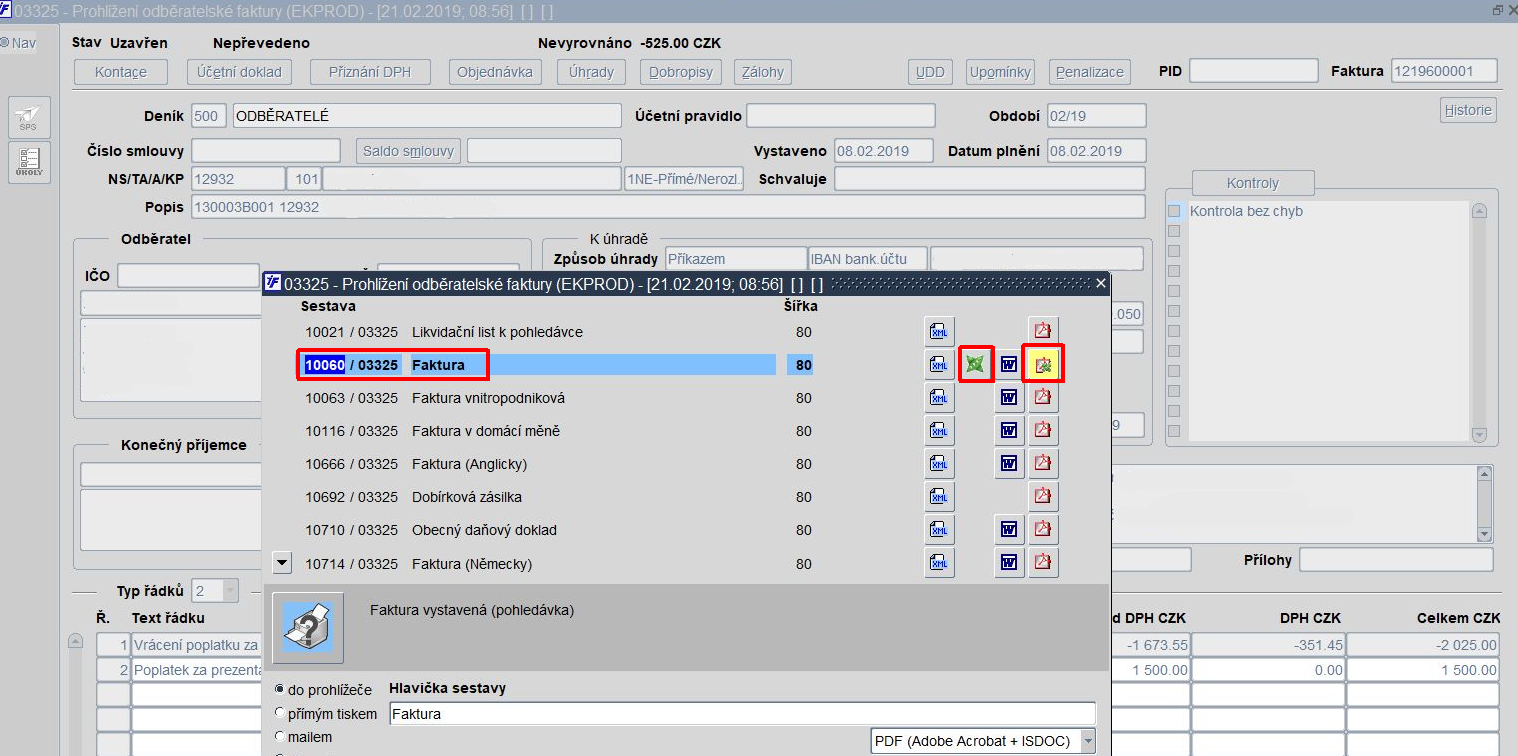Export Dobírková zásilka as XML

(x=939, y=497)
